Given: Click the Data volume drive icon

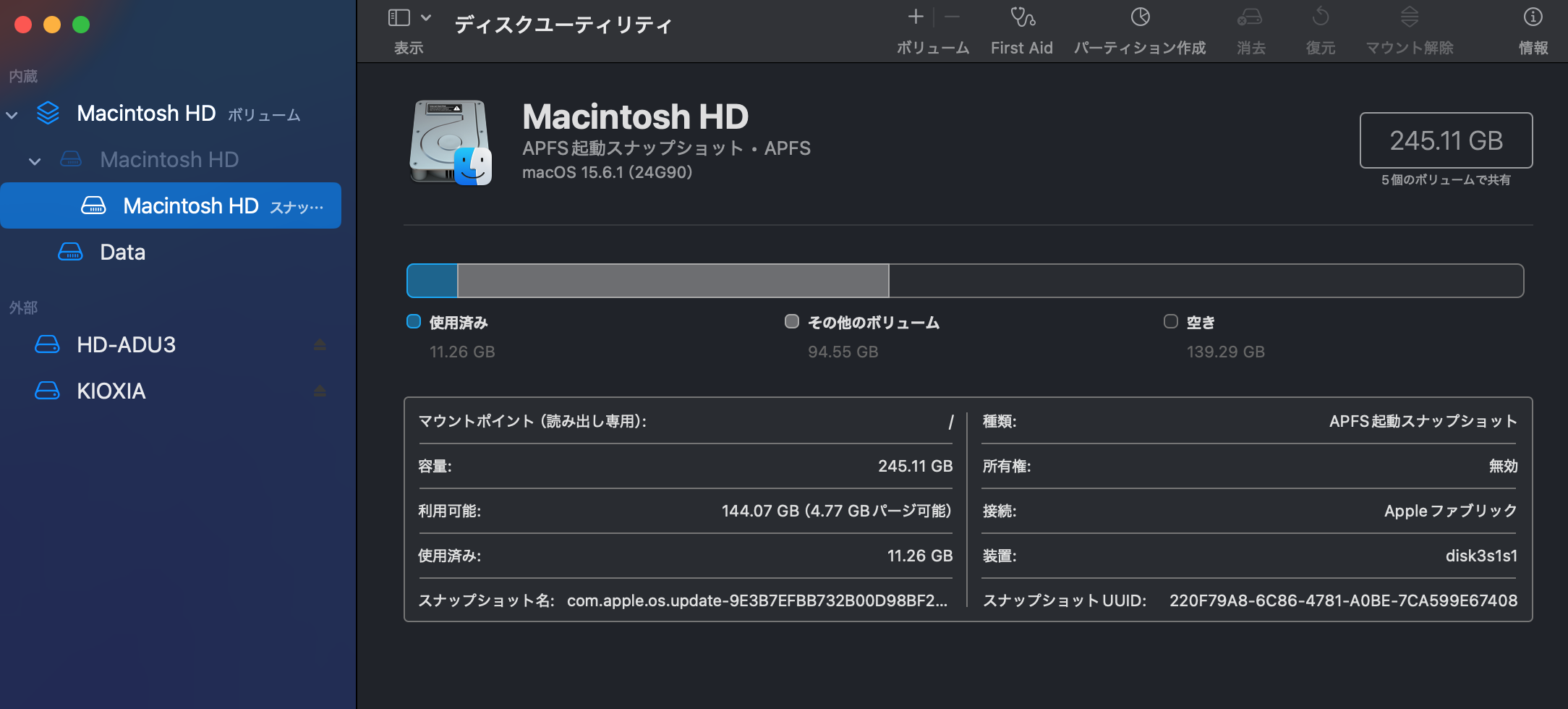Looking at the screenshot, I should pyautogui.click(x=70, y=252).
